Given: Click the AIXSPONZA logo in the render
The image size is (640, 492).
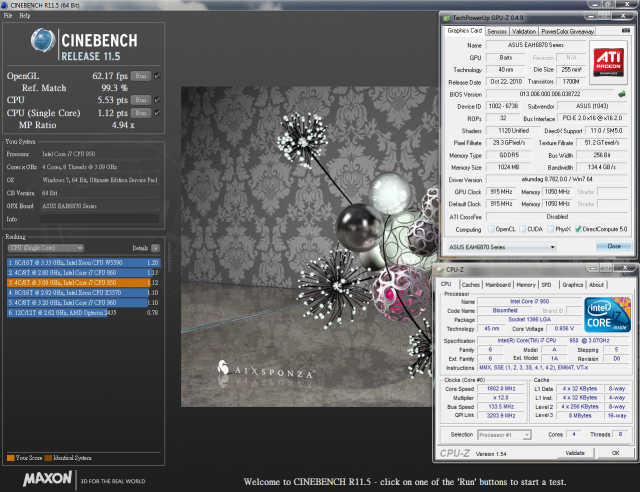Looking at the screenshot, I should click(266, 370).
